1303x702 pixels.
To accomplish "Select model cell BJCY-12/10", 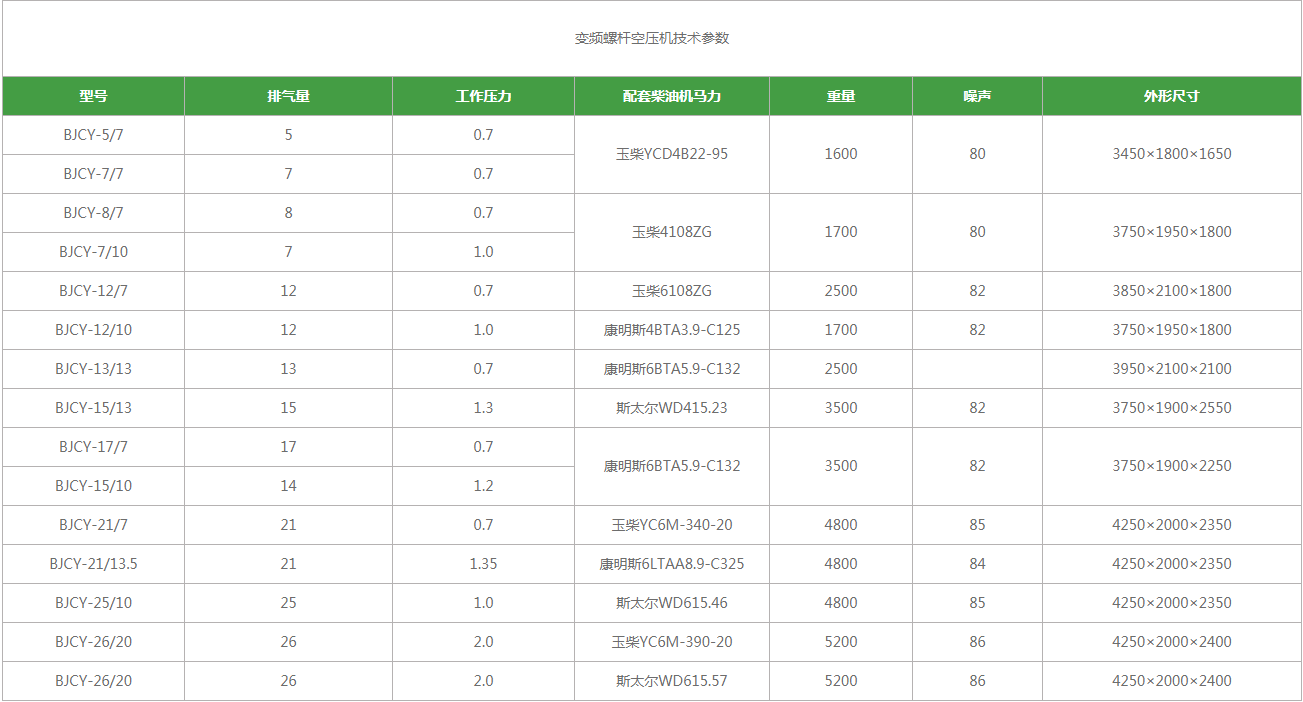I will point(93,330).
